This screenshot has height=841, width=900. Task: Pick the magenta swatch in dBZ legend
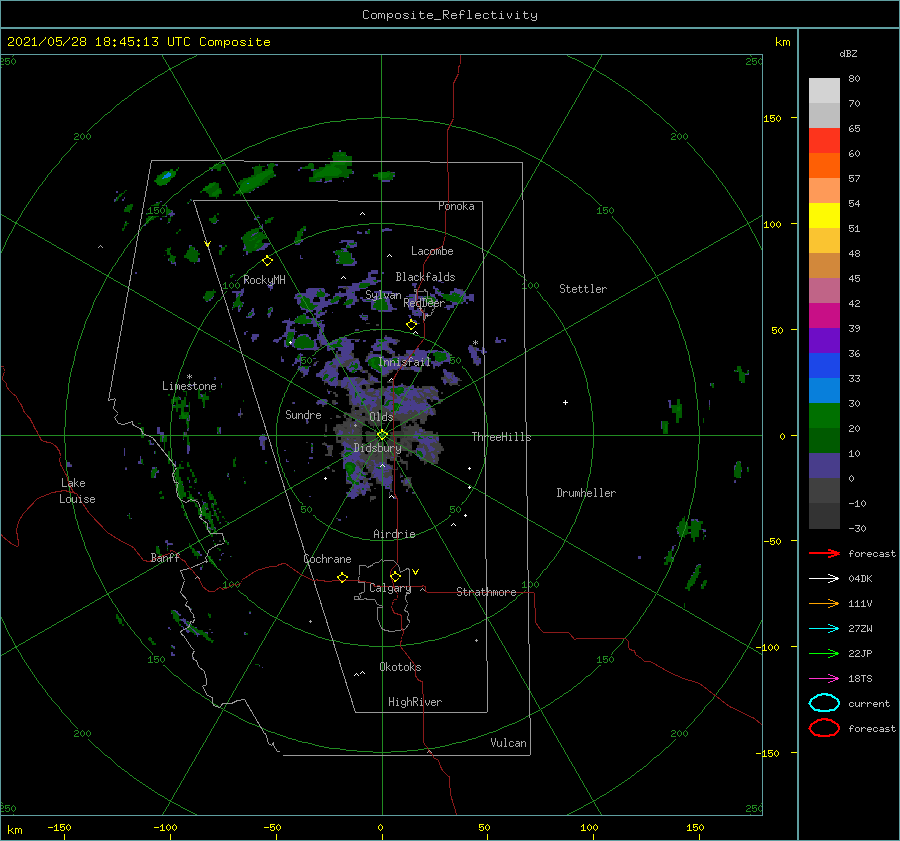click(824, 316)
